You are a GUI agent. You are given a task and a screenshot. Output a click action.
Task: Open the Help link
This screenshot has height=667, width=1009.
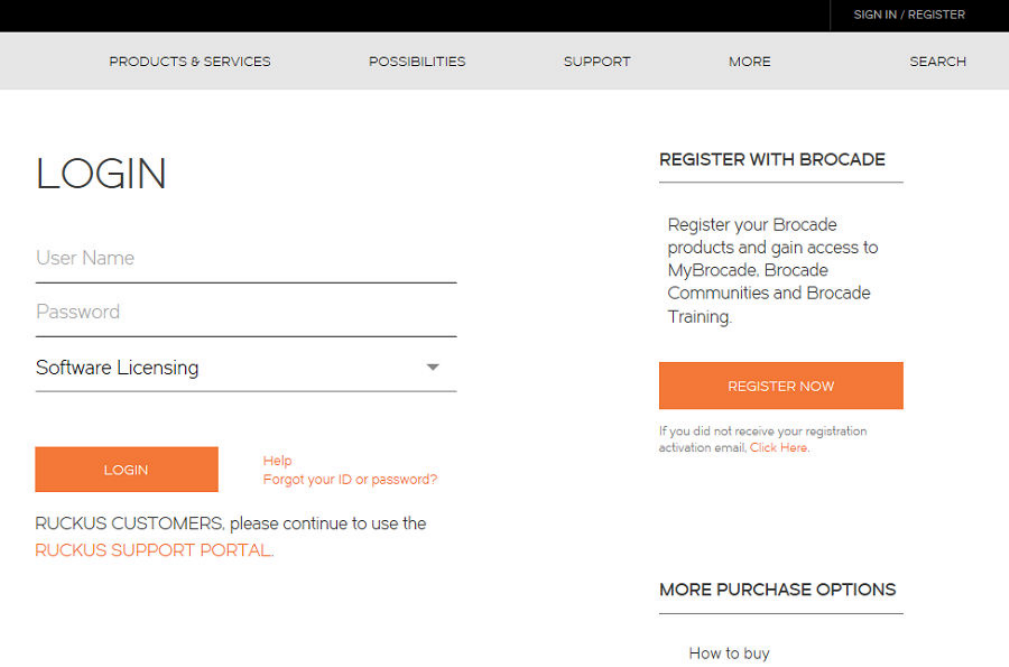(x=277, y=461)
